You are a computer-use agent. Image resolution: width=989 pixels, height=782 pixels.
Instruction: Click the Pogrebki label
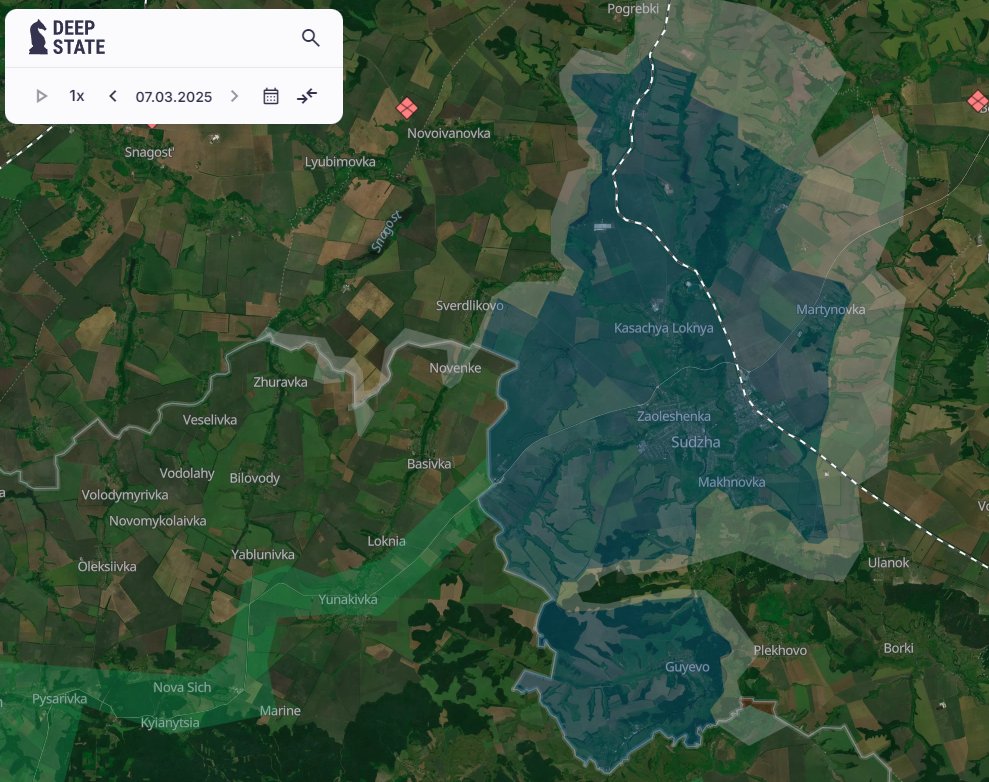(633, 9)
